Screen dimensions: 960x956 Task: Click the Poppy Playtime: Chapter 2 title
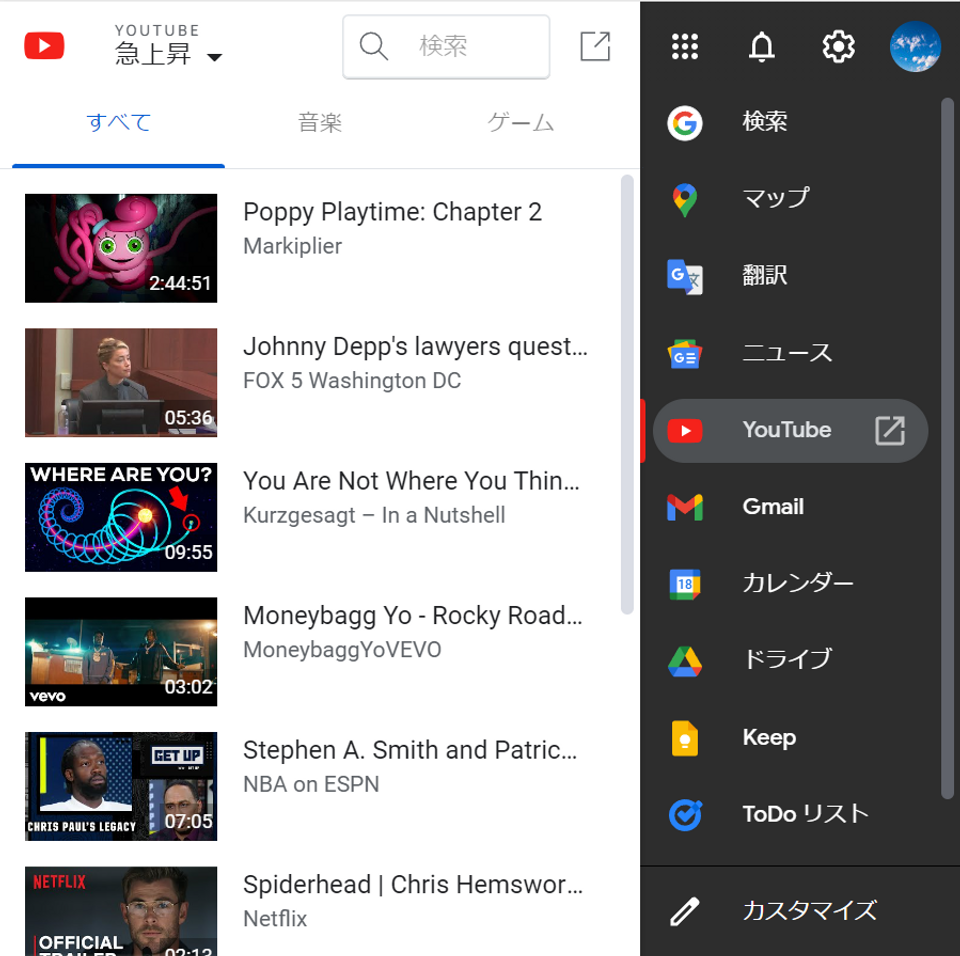tap(392, 213)
